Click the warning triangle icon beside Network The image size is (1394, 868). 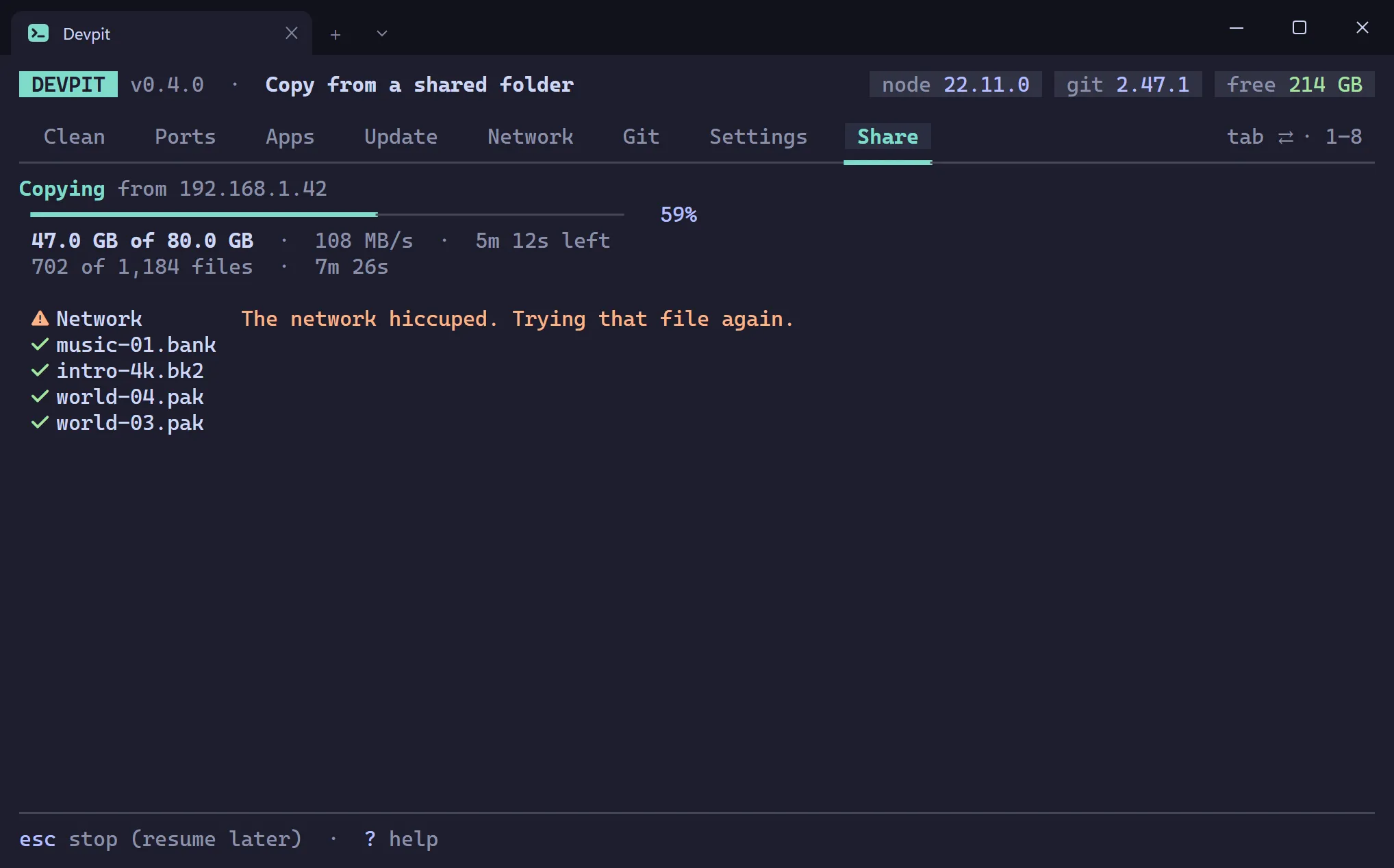tap(40, 318)
